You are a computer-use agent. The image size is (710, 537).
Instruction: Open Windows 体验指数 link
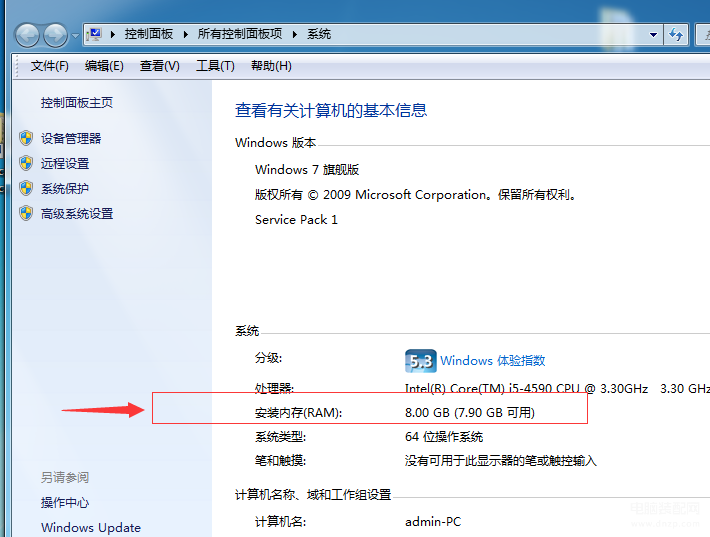[493, 361]
